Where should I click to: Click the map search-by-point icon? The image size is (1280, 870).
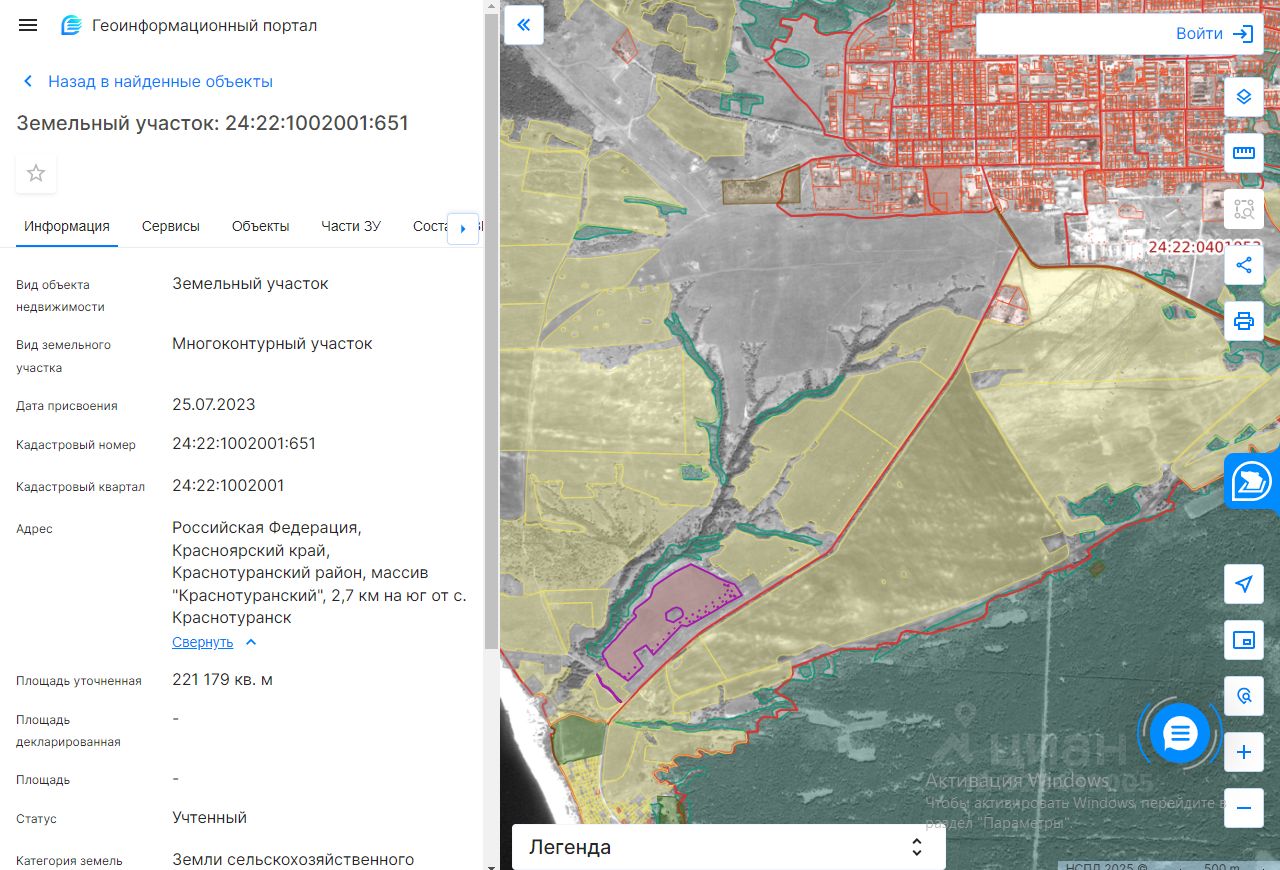pos(1244,696)
